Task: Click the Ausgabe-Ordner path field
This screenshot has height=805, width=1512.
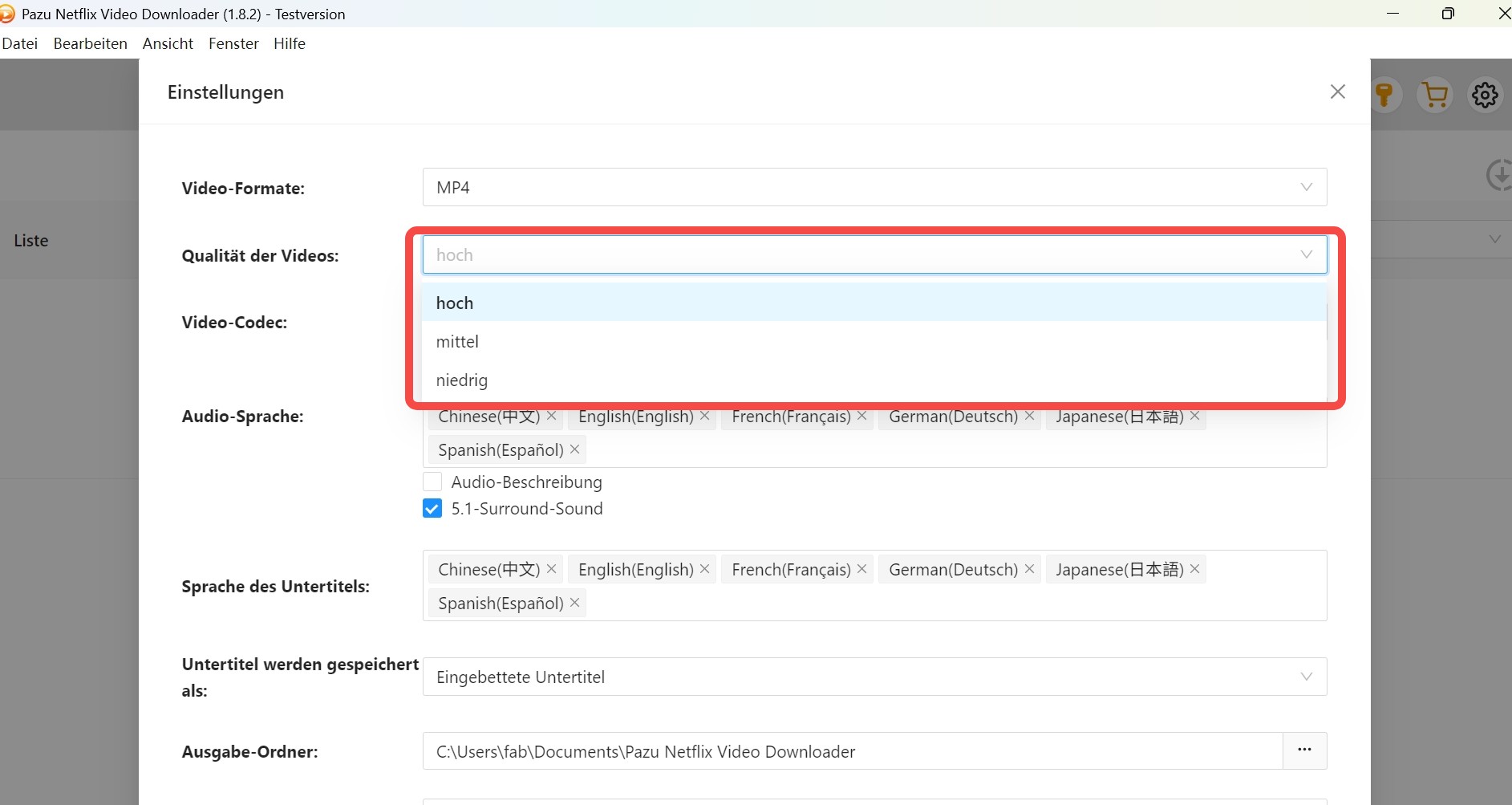Action: tap(852, 751)
